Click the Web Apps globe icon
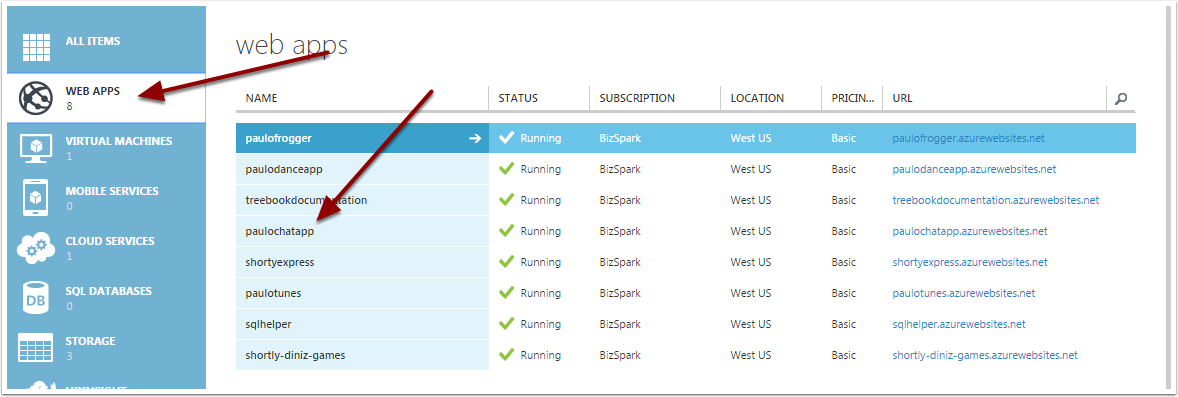The width and height of the screenshot is (1178, 397). (35, 98)
